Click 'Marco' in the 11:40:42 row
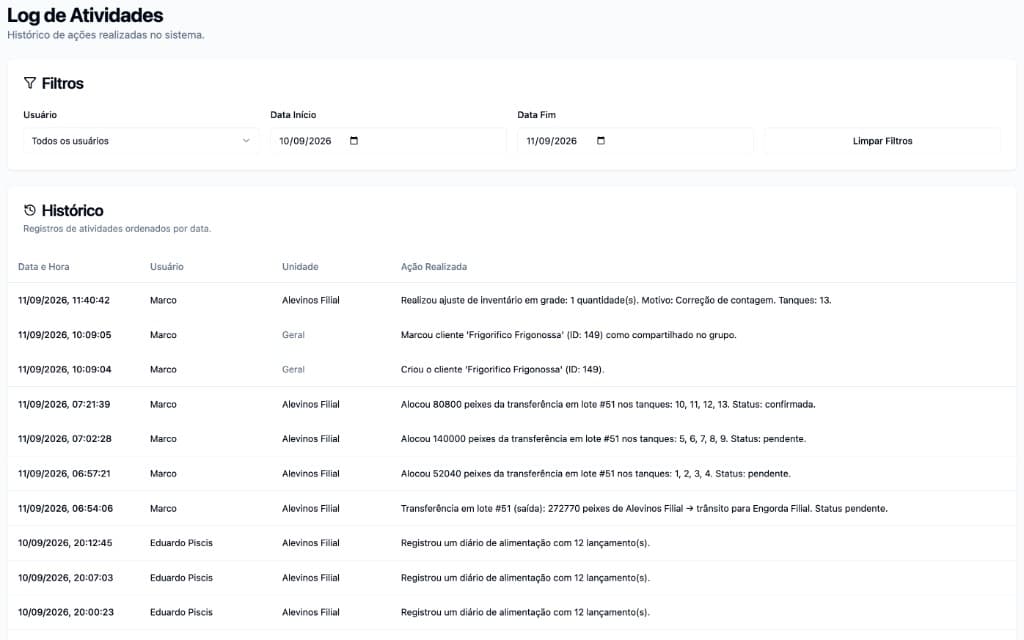This screenshot has width=1024, height=640. (163, 300)
